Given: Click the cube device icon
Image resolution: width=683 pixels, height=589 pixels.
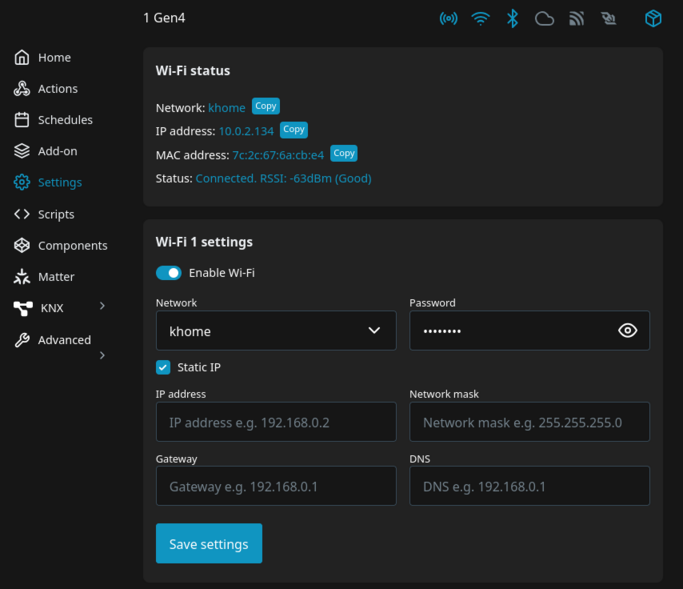Looking at the screenshot, I should coord(653,19).
